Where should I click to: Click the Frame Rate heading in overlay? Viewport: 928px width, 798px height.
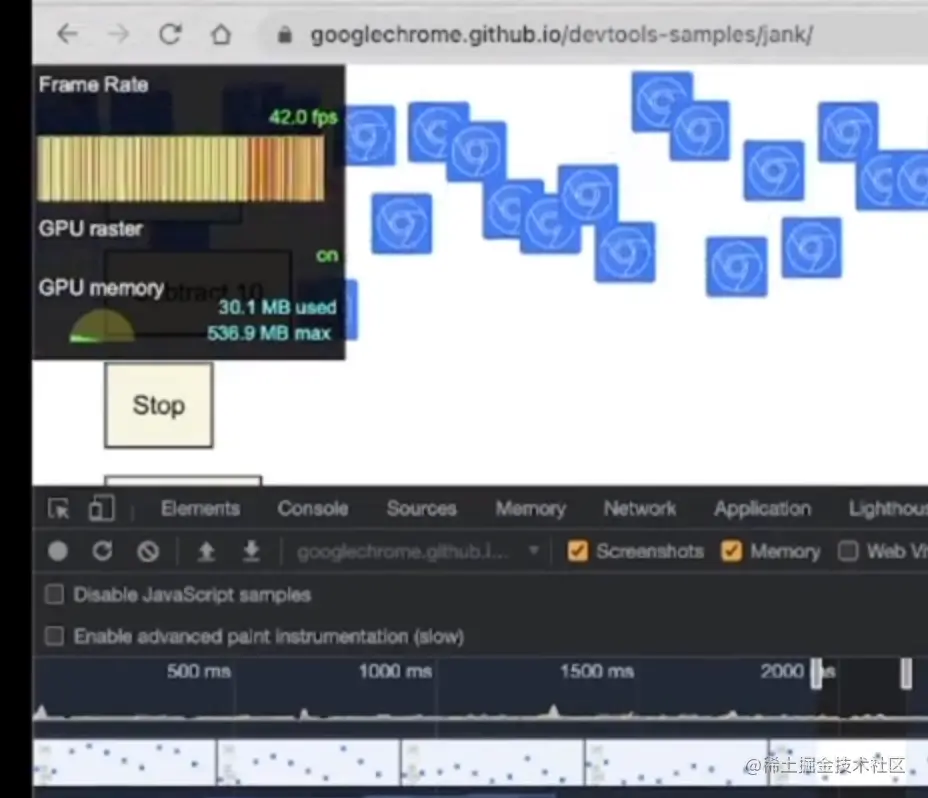click(x=94, y=85)
